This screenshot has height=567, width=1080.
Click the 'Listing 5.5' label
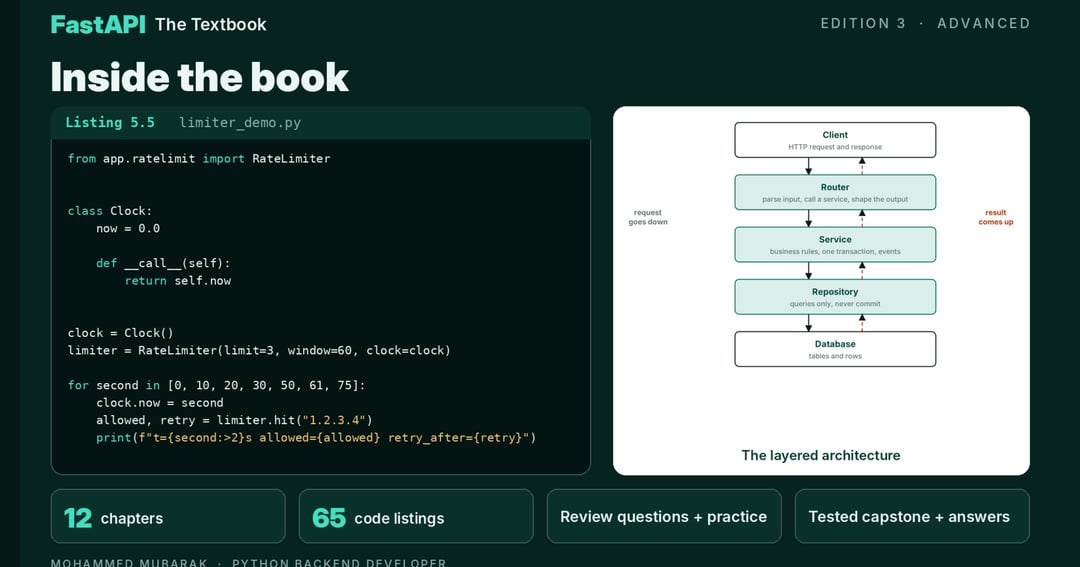click(x=110, y=122)
